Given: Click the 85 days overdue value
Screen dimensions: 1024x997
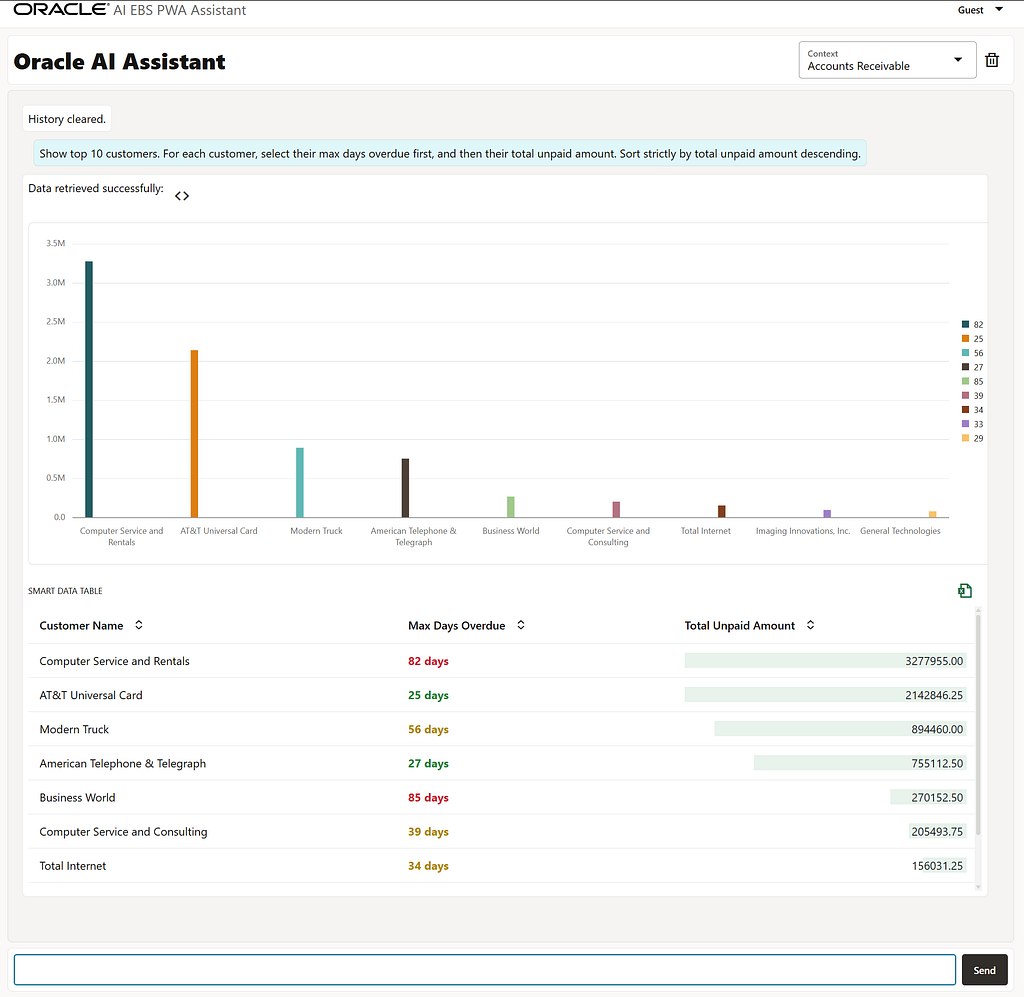Looking at the screenshot, I should (x=428, y=797).
